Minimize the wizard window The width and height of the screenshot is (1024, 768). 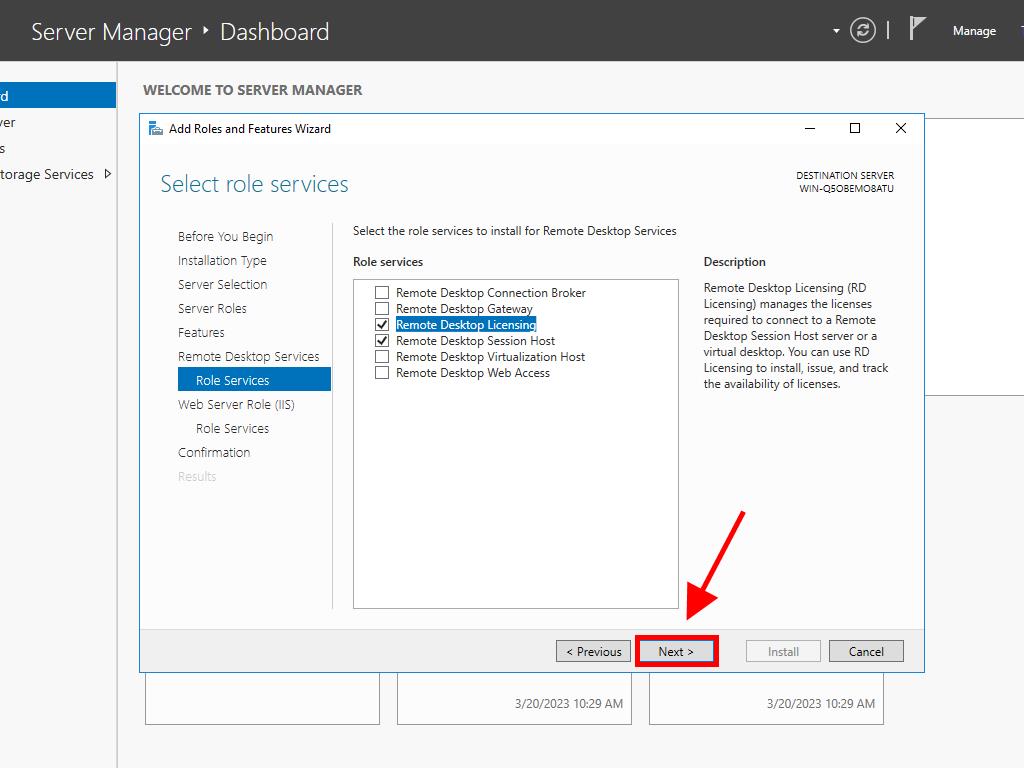(x=808, y=128)
